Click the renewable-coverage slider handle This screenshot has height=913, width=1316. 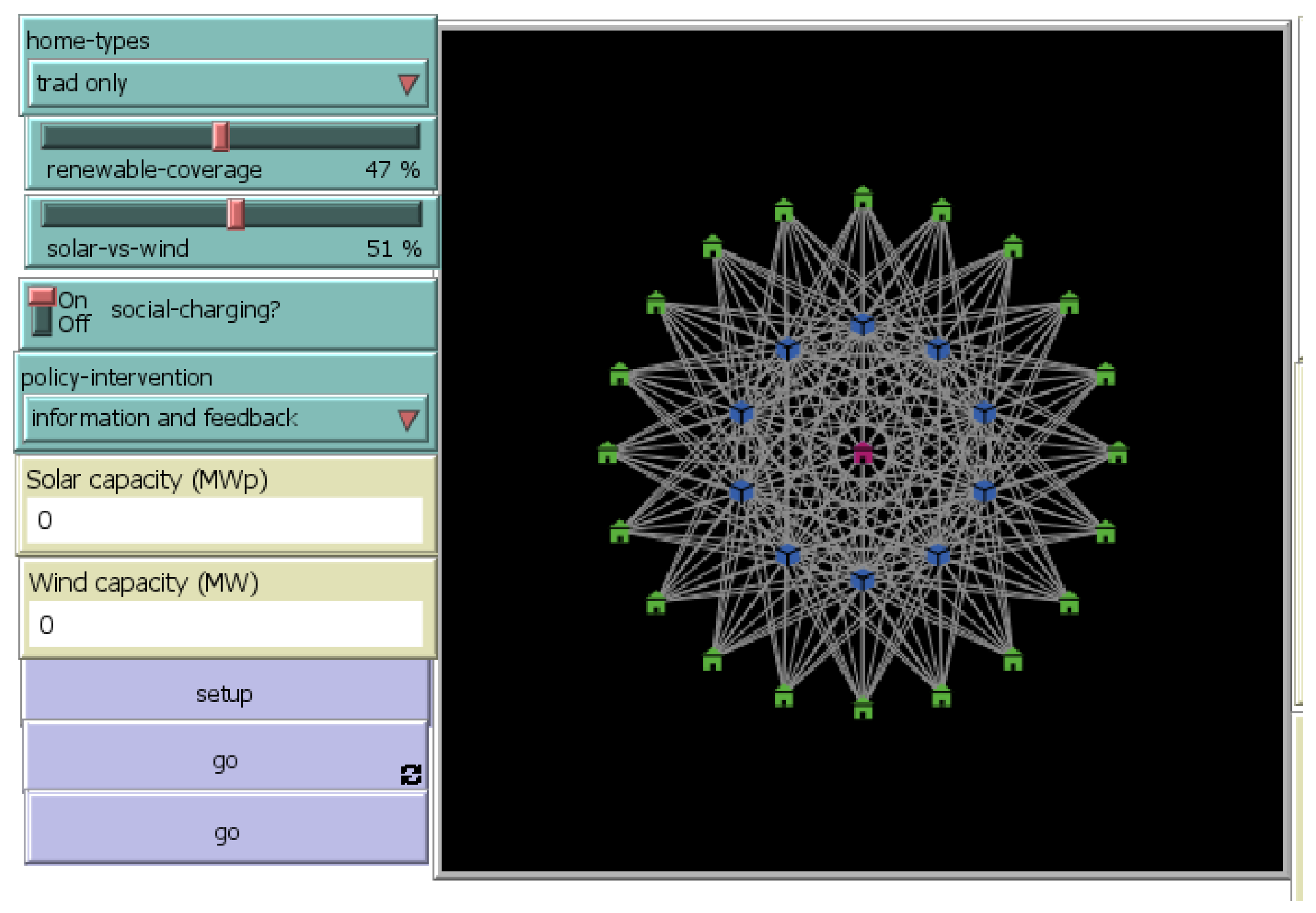point(220,137)
